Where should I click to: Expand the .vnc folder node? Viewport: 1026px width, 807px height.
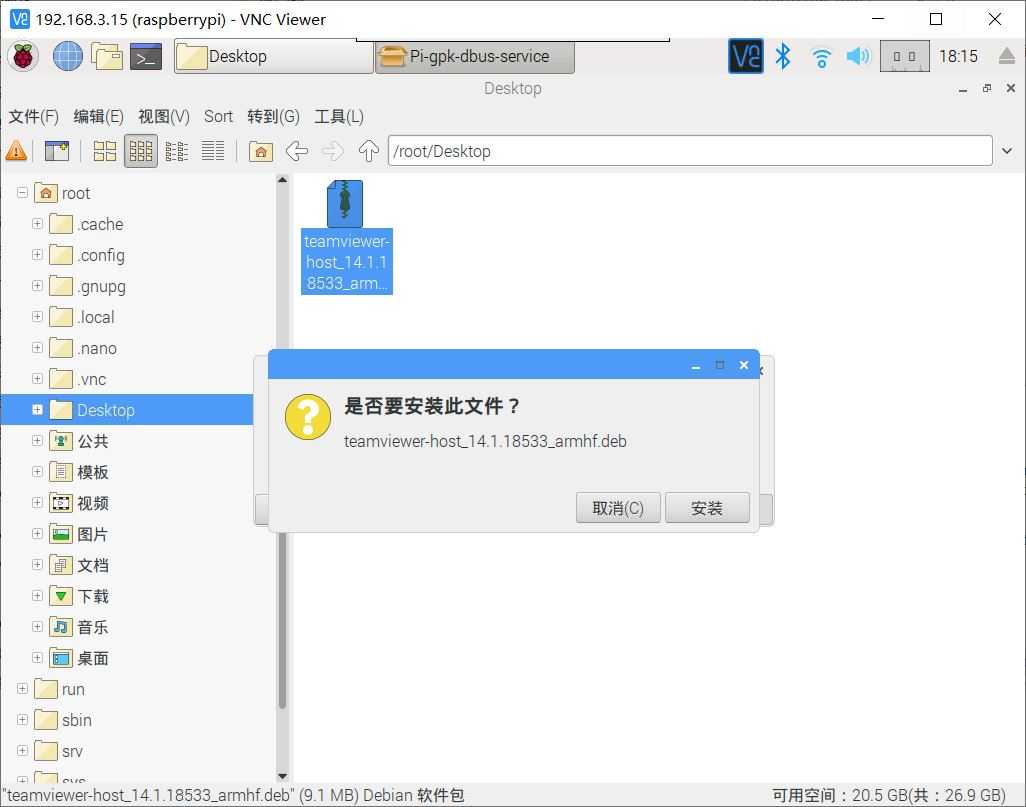coord(37,379)
